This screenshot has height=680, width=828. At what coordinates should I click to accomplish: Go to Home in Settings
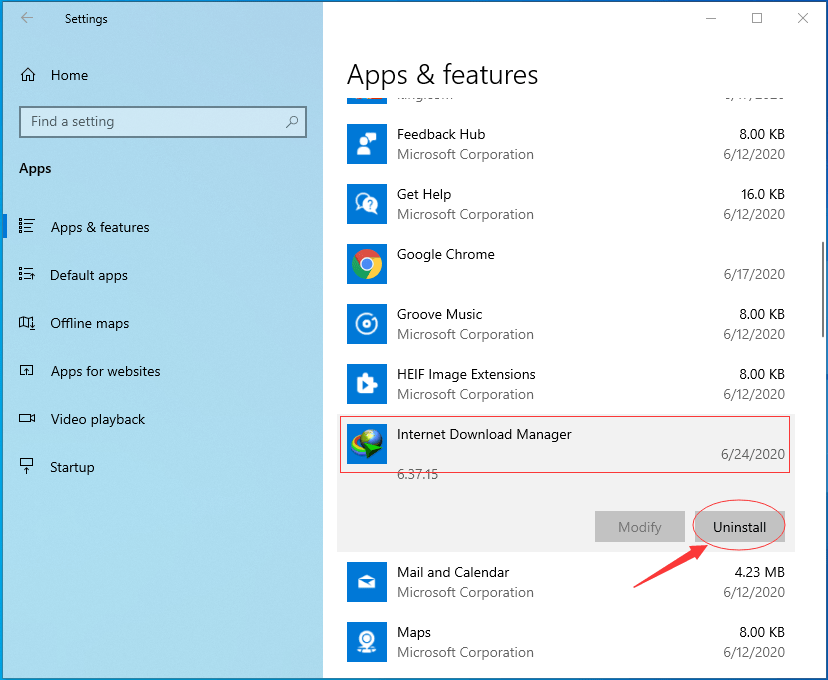[69, 75]
